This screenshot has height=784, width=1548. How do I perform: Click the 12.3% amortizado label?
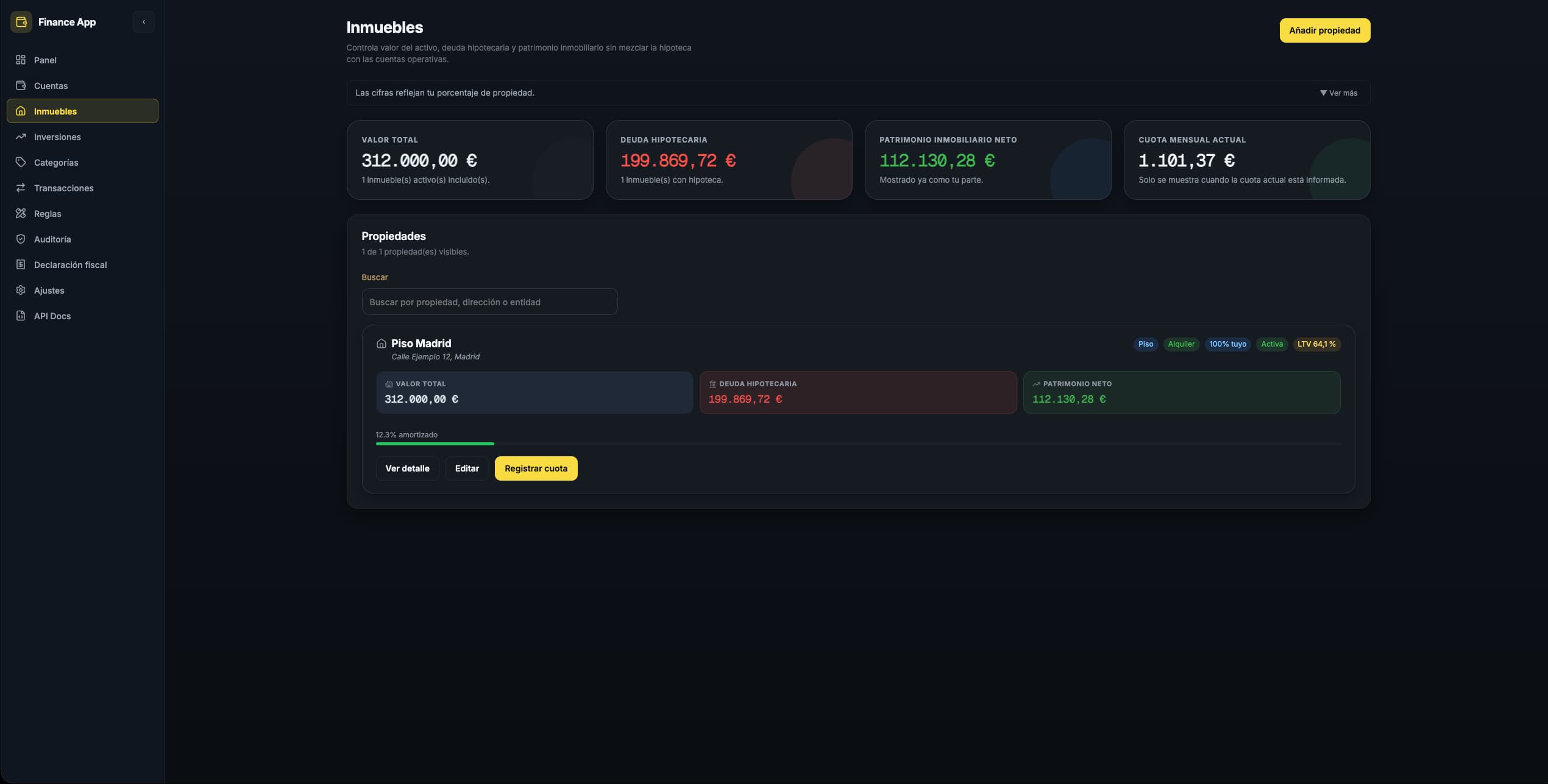coord(407,435)
